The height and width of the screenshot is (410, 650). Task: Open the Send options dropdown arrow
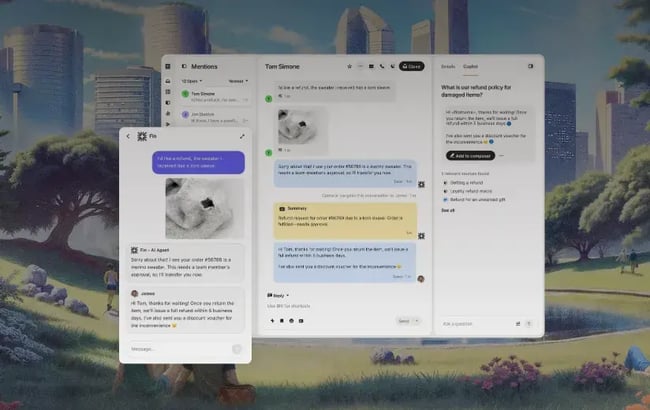[417, 321]
